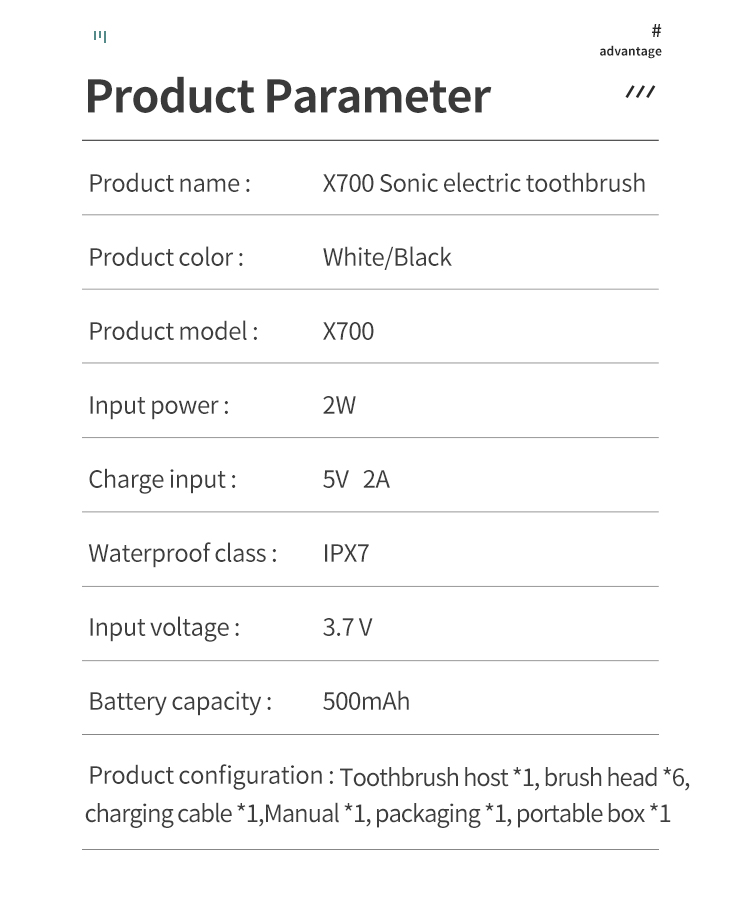
Task: Select the X700 Sonic electric toothbrush text
Action: (x=484, y=183)
